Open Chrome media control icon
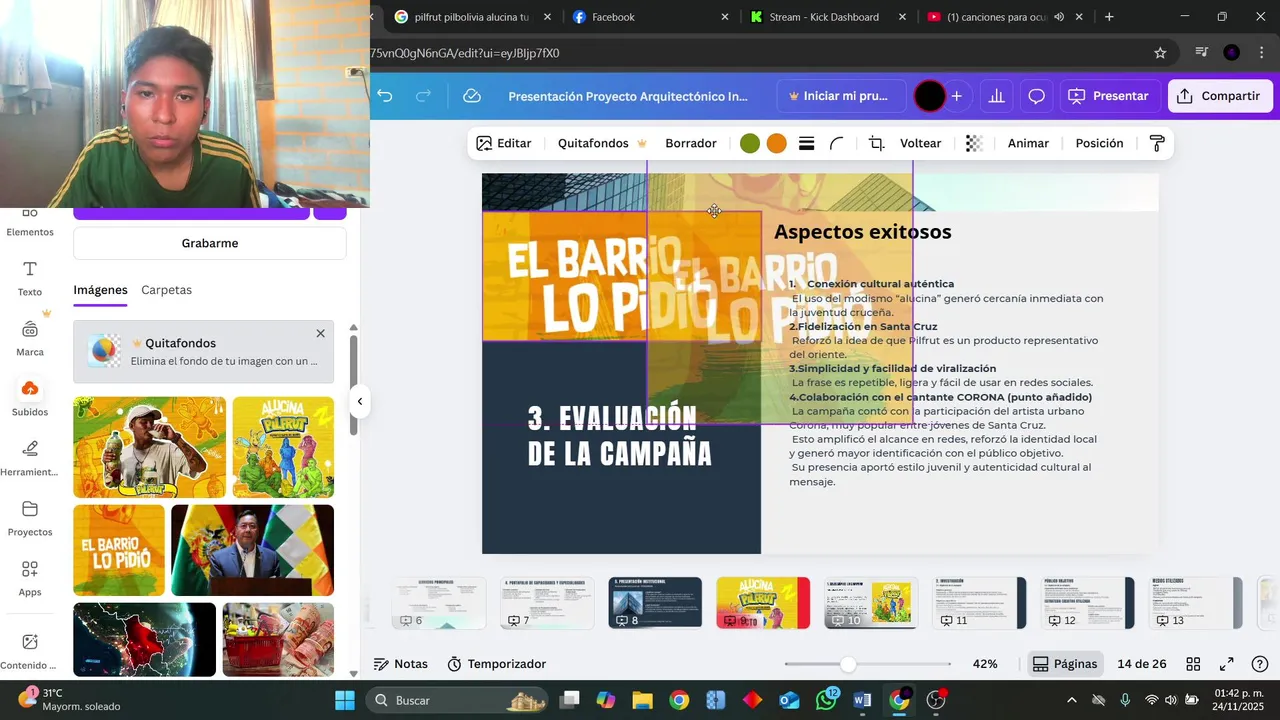 (x=1202, y=53)
